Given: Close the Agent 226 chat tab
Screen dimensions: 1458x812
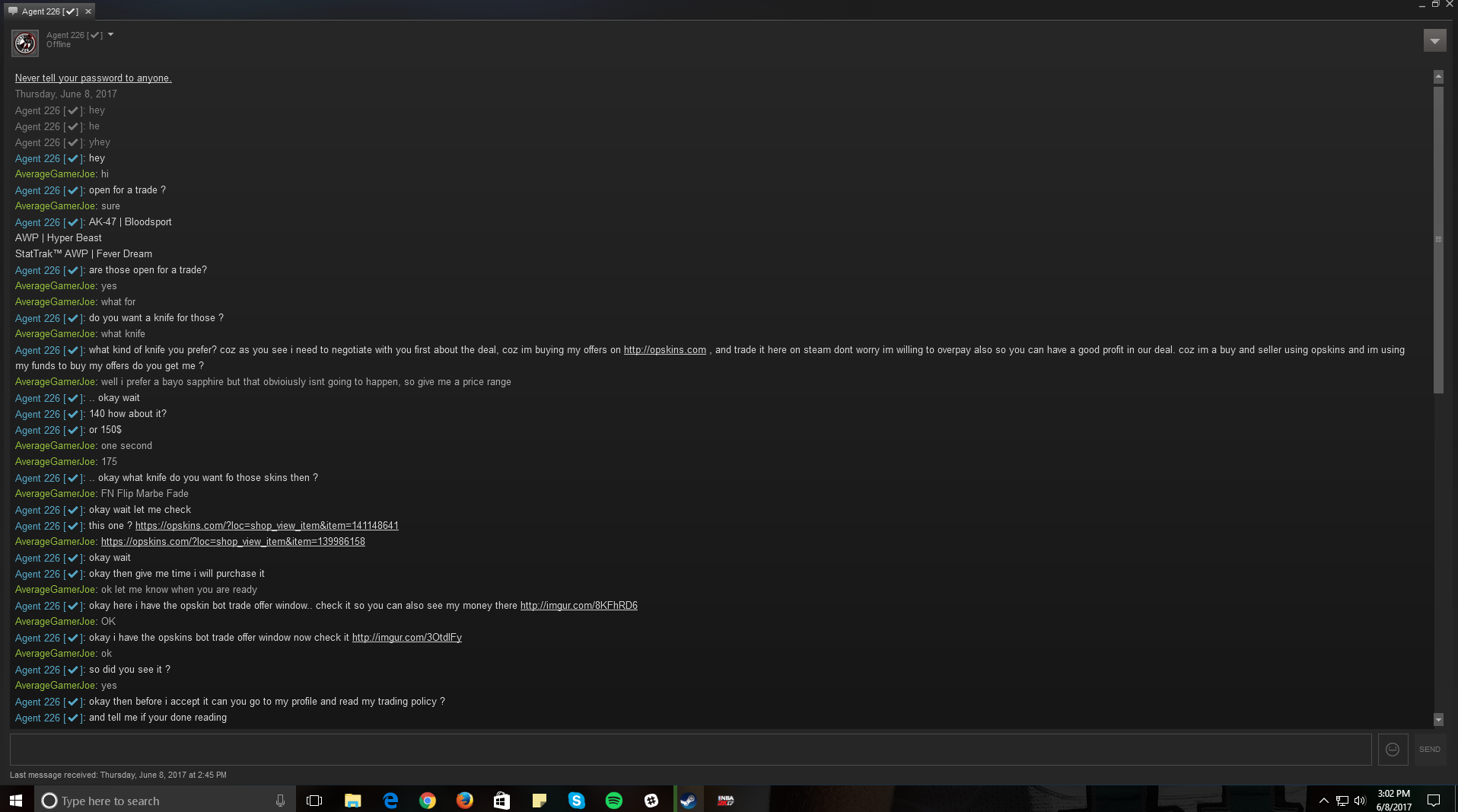Looking at the screenshot, I should pyautogui.click(x=88, y=11).
